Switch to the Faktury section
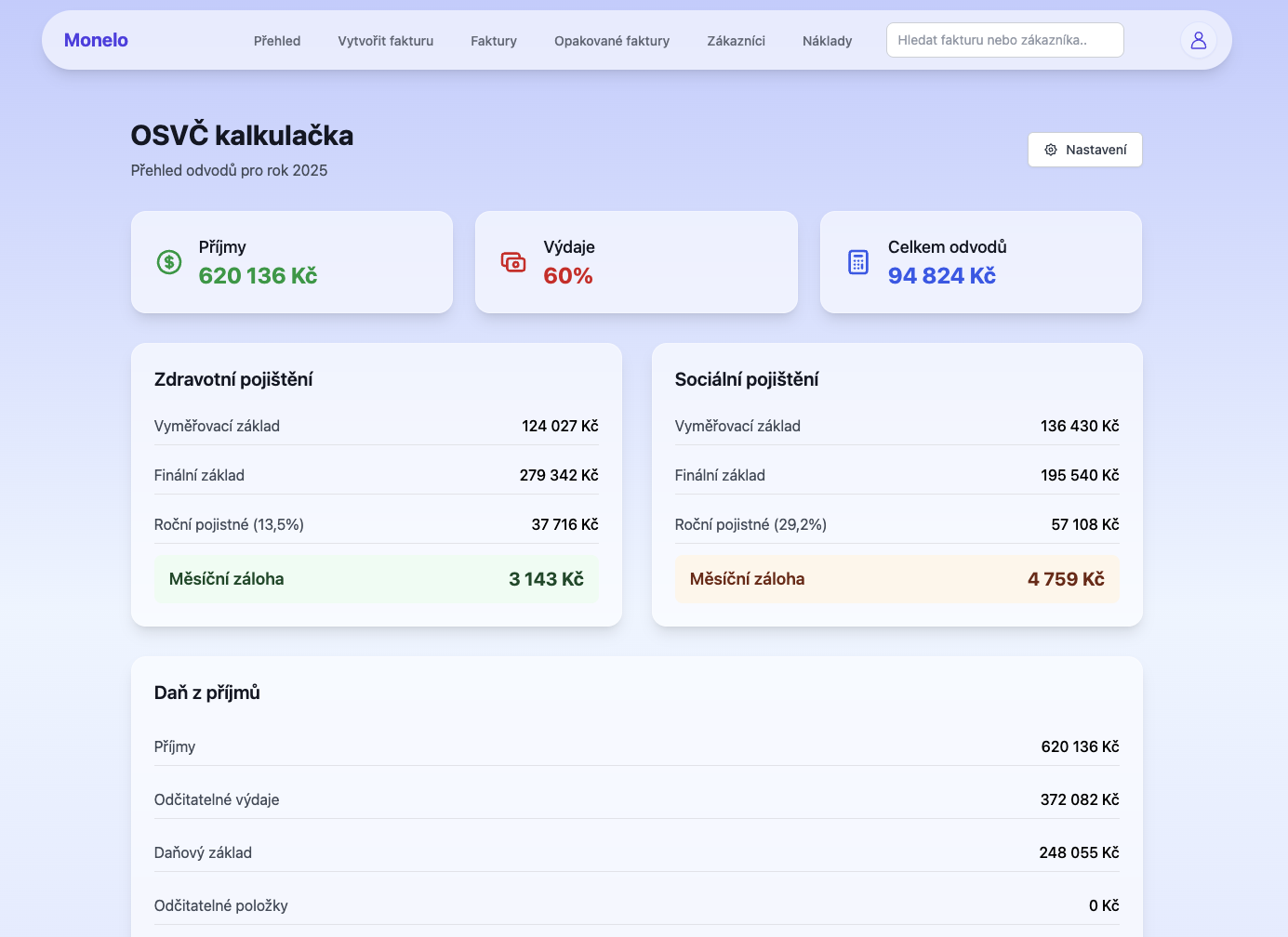 [x=493, y=41]
